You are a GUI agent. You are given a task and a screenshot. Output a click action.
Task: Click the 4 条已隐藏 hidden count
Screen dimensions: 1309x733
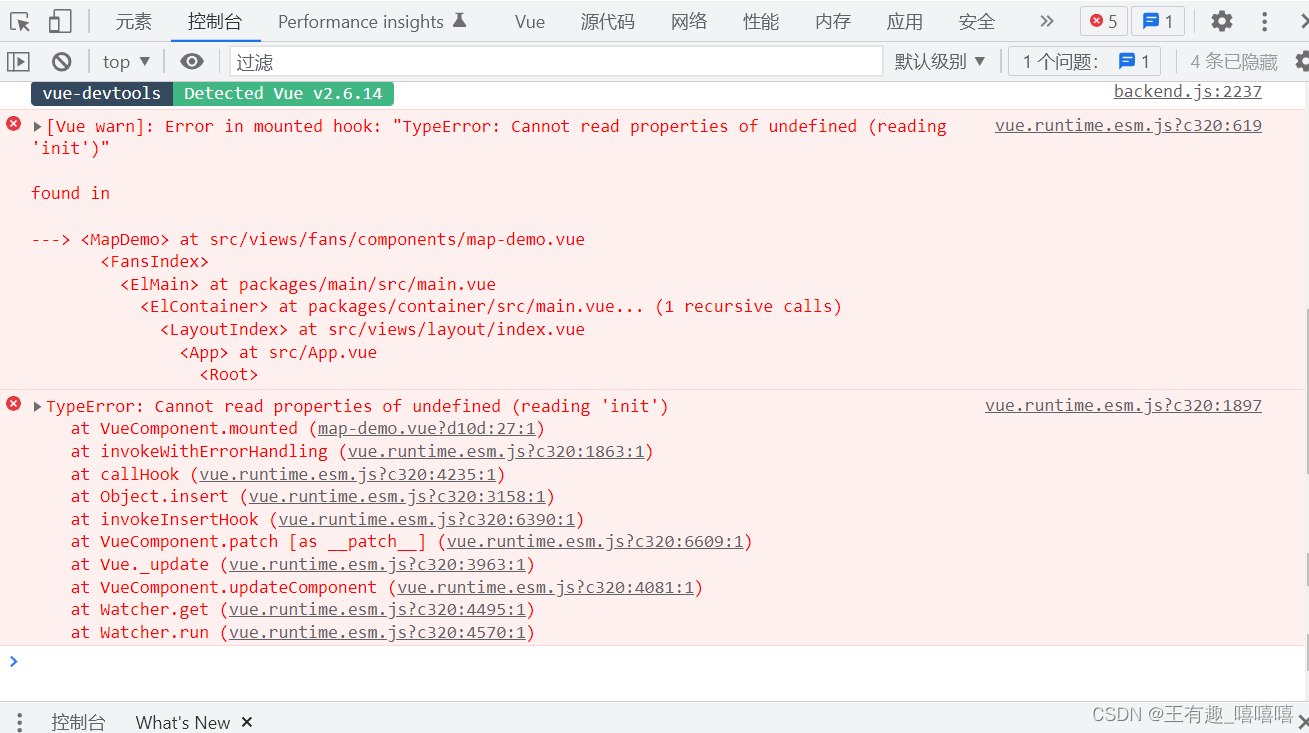[1234, 62]
